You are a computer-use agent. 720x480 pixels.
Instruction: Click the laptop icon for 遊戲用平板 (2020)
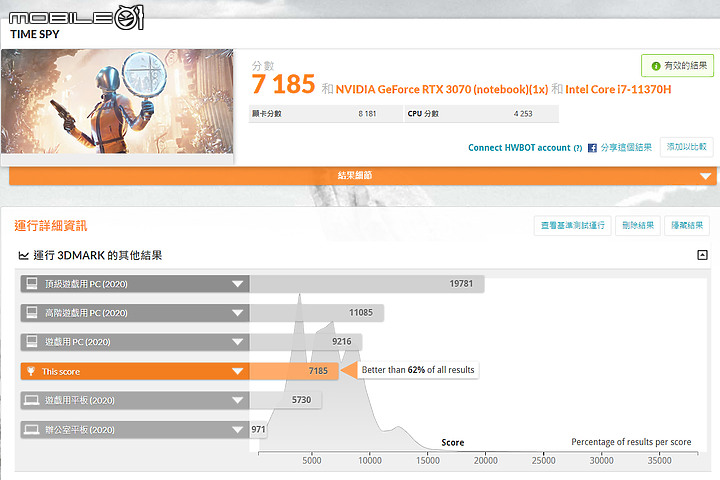[31, 400]
